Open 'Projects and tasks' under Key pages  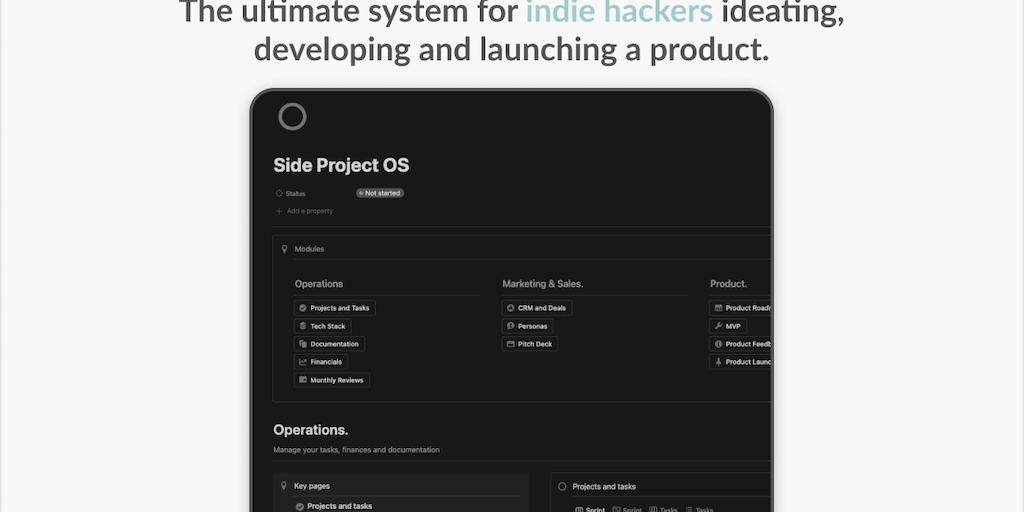(339, 506)
